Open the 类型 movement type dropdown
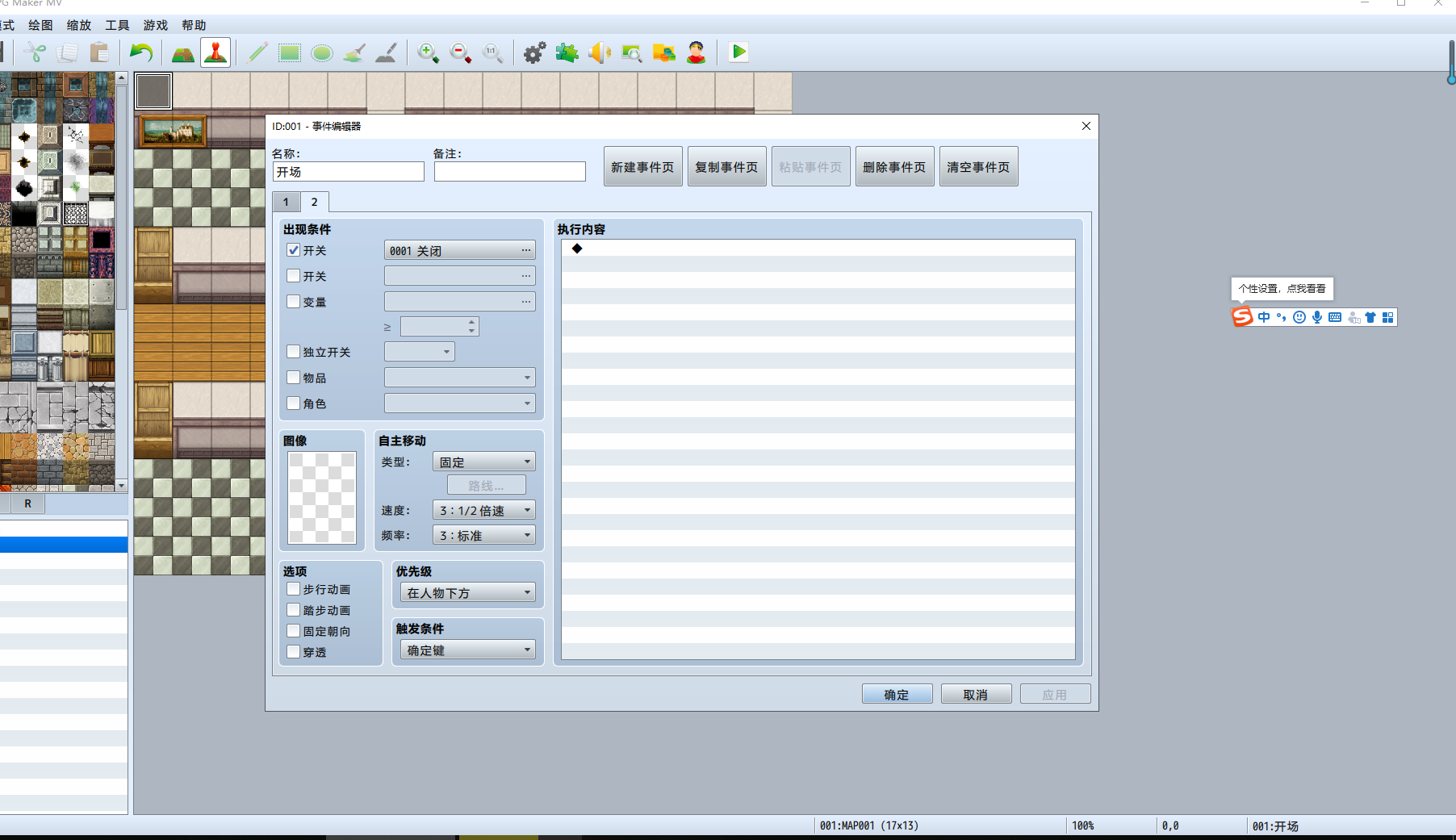Image resolution: width=1456 pixels, height=840 pixels. (484, 462)
